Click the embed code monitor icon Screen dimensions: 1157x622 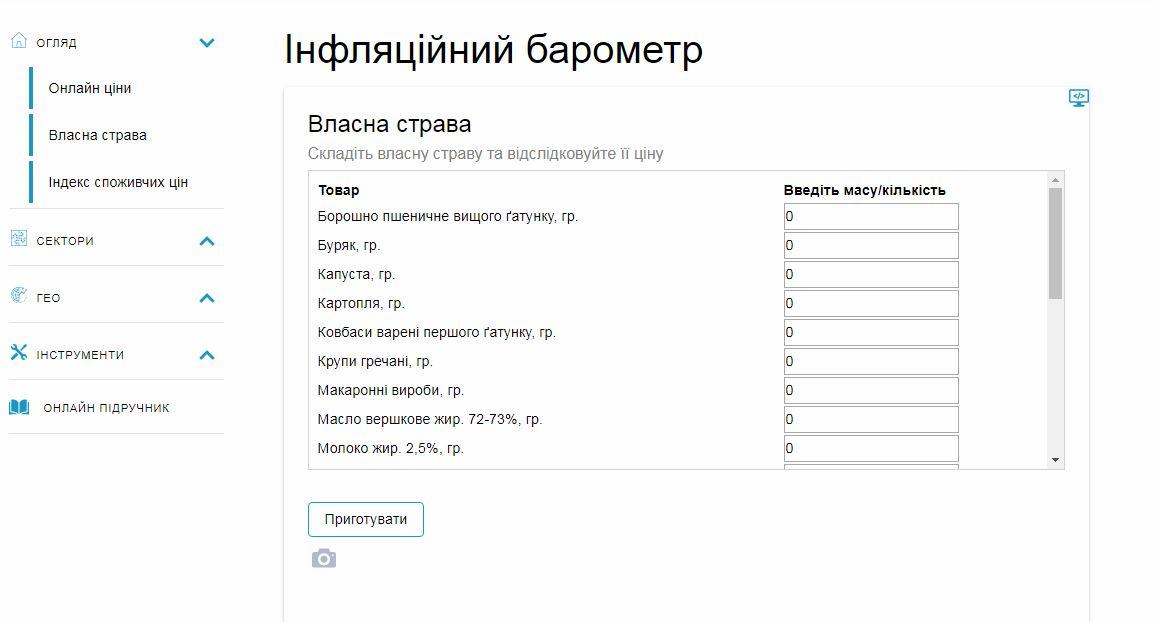point(1078,98)
